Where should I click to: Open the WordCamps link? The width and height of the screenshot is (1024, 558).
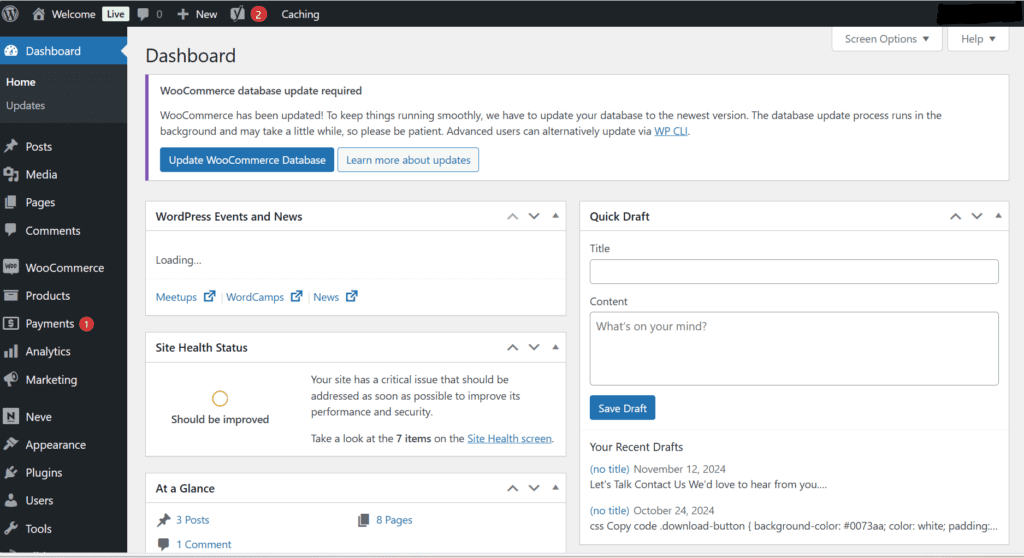click(x=255, y=297)
